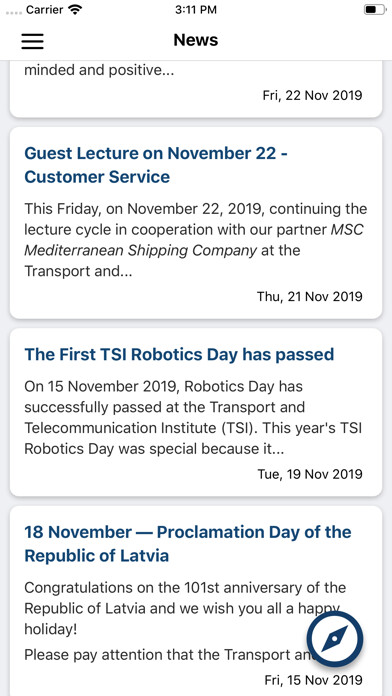Tap the MSC Mediterranean Shipping Company text
Viewport: 392px width, 696px height.
tap(194, 240)
